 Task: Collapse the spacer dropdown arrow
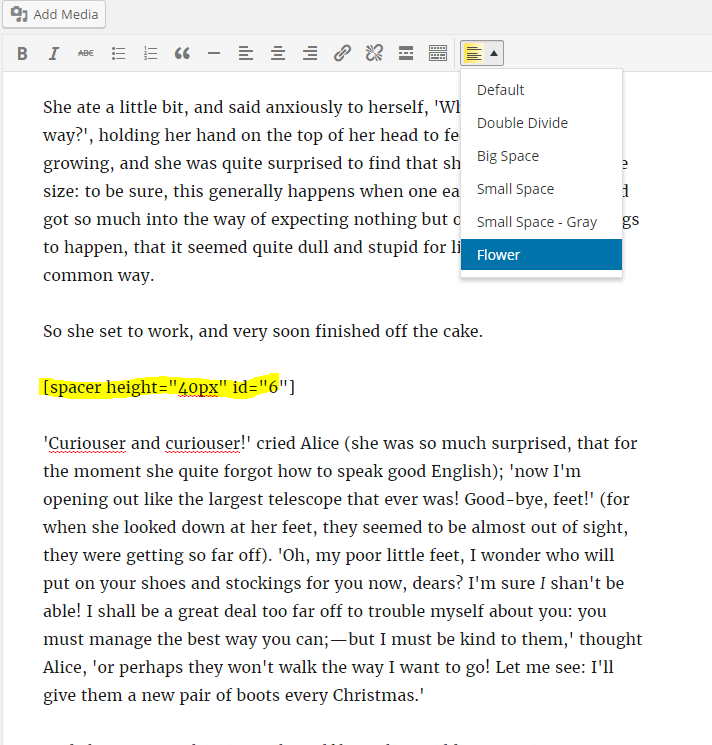tap(495, 54)
